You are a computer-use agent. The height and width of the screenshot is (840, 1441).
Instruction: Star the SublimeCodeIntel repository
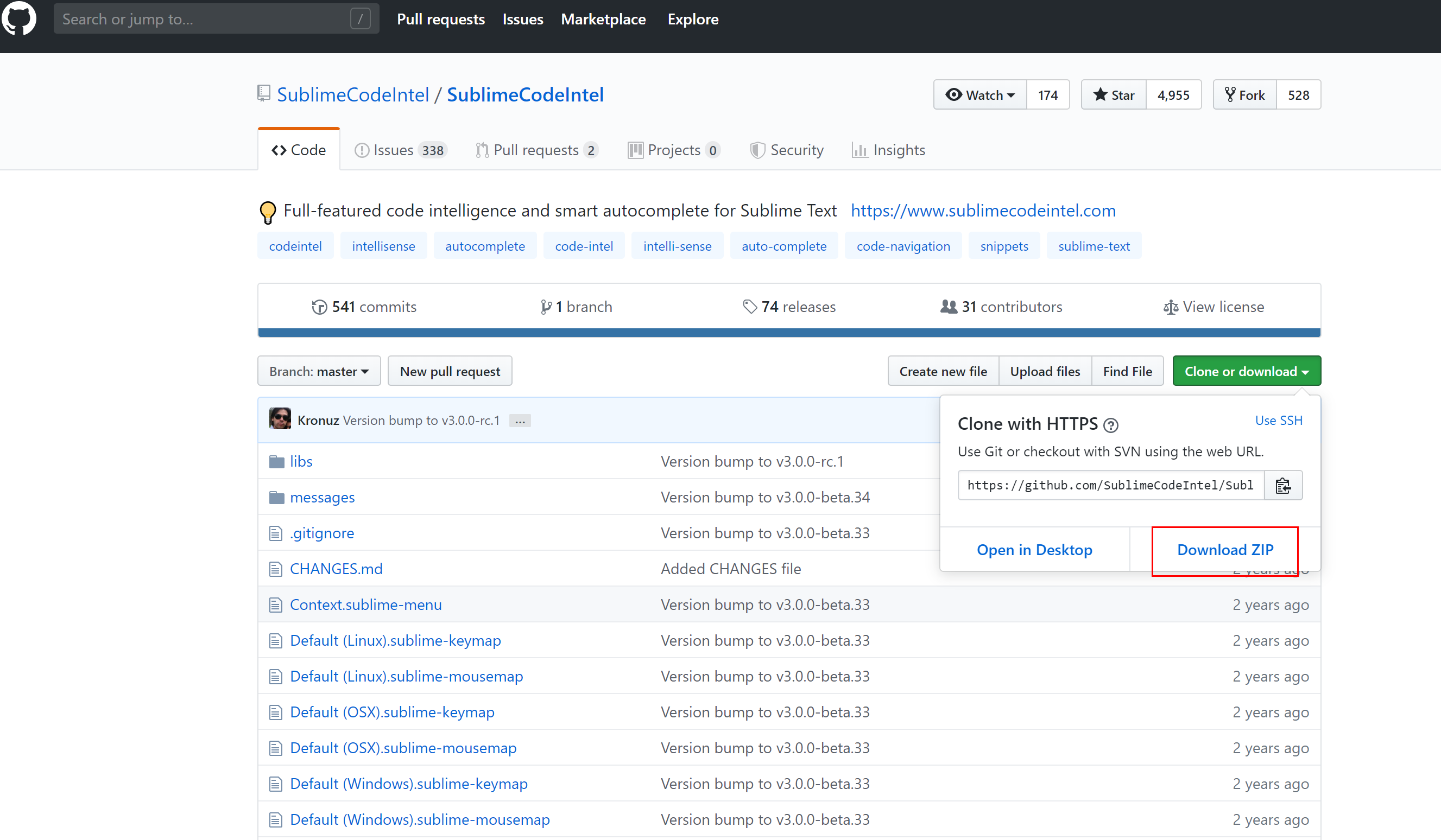(x=1114, y=95)
